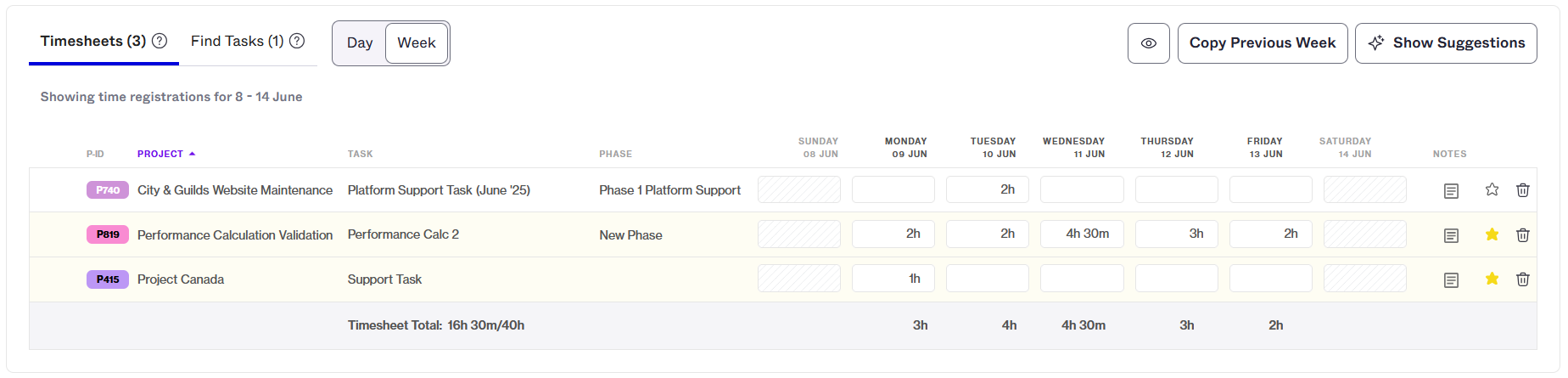Open notes for City & Guilds row

pos(1451,190)
